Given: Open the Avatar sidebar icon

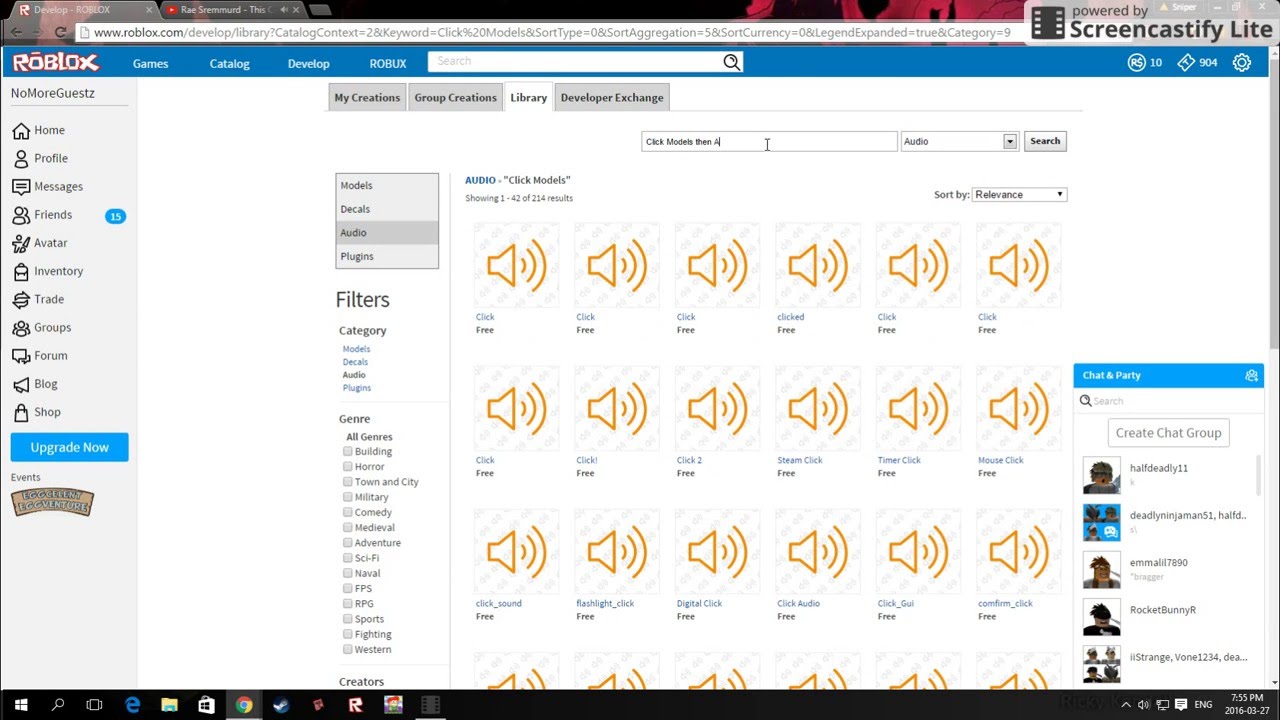Looking at the screenshot, I should click(21, 243).
